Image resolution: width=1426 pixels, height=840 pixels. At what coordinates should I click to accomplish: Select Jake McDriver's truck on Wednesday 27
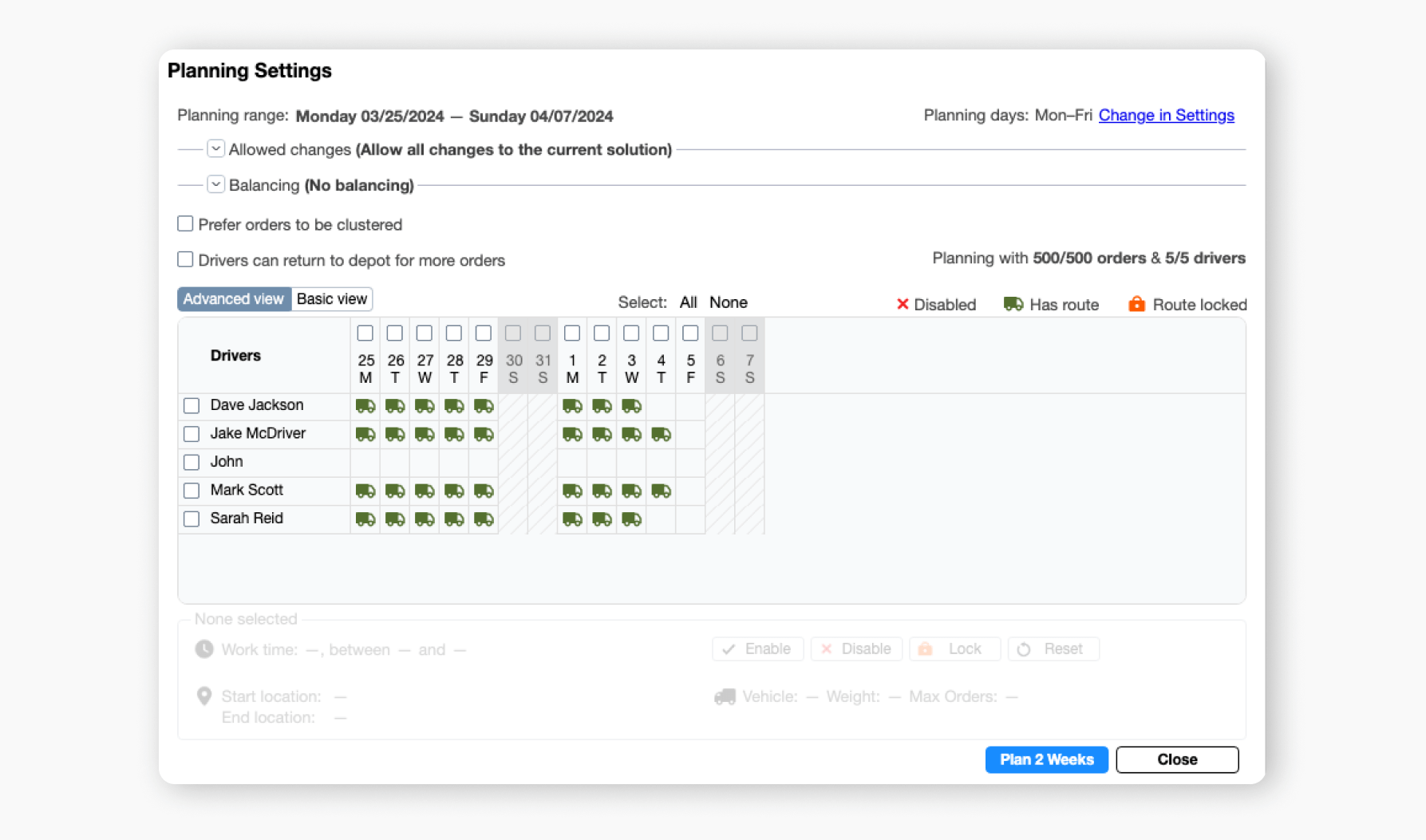[x=425, y=435]
